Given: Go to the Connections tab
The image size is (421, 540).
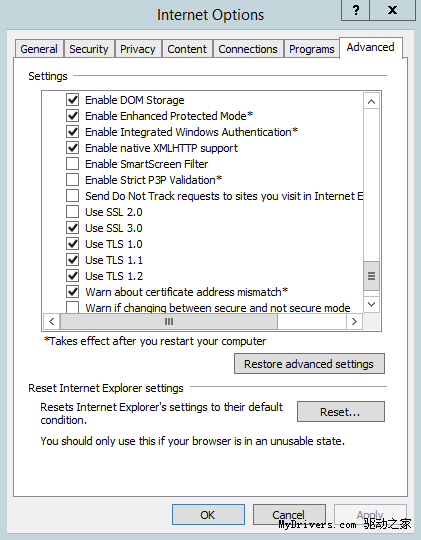Looking at the screenshot, I should [x=248, y=49].
